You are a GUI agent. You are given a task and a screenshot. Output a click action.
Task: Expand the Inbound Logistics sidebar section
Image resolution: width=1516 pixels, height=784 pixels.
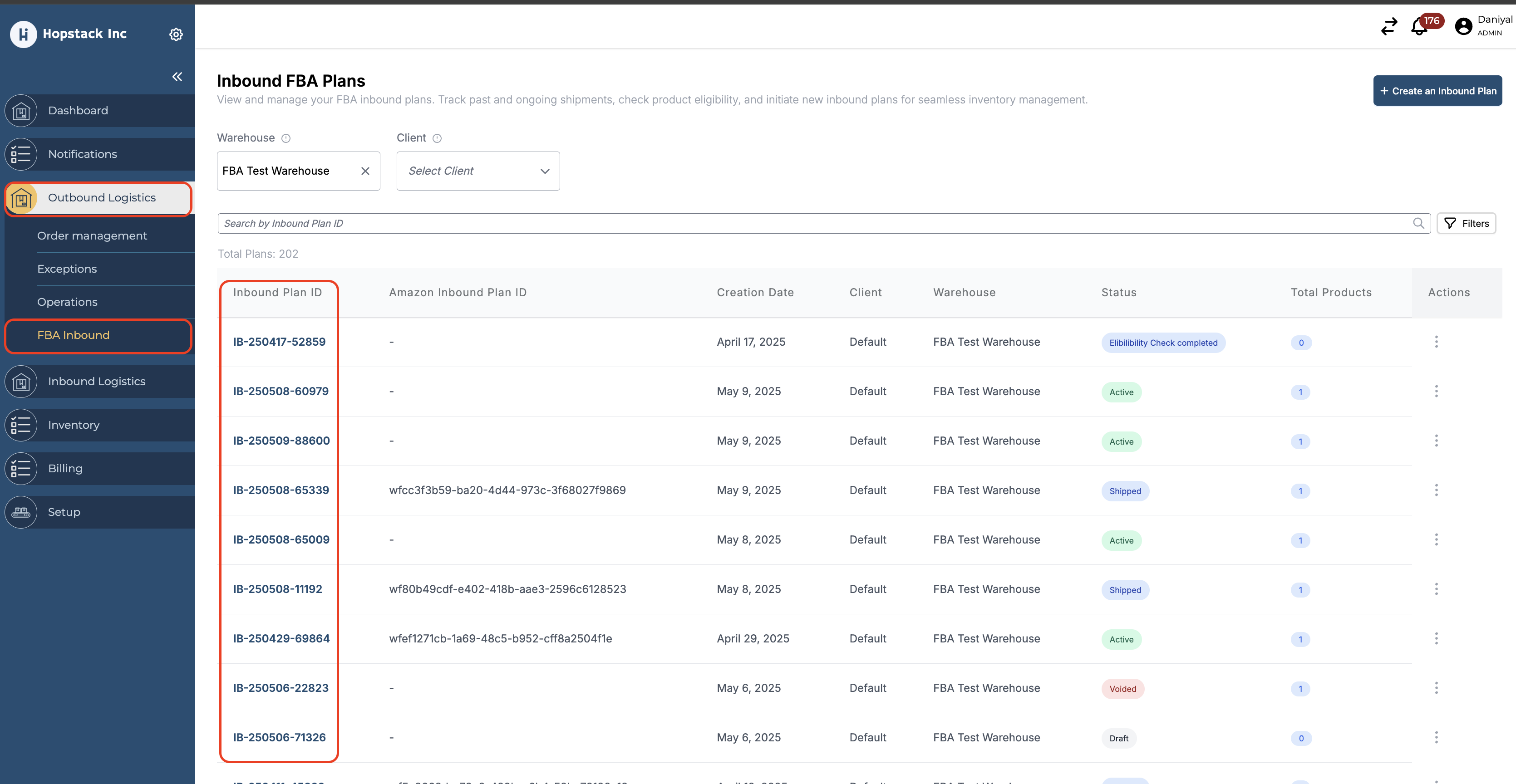tap(97, 381)
